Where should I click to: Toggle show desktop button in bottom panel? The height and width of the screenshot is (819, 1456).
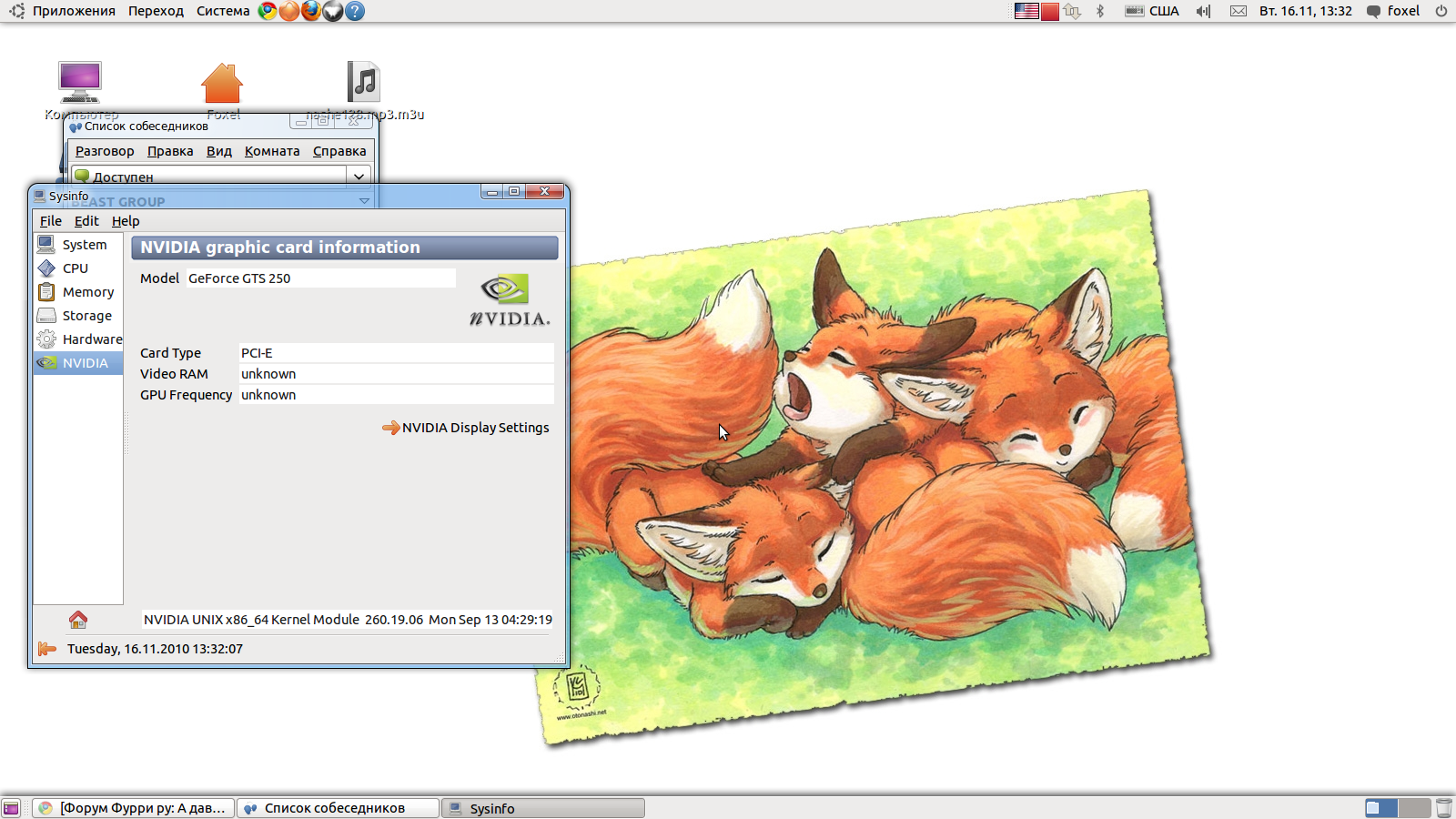[11, 808]
